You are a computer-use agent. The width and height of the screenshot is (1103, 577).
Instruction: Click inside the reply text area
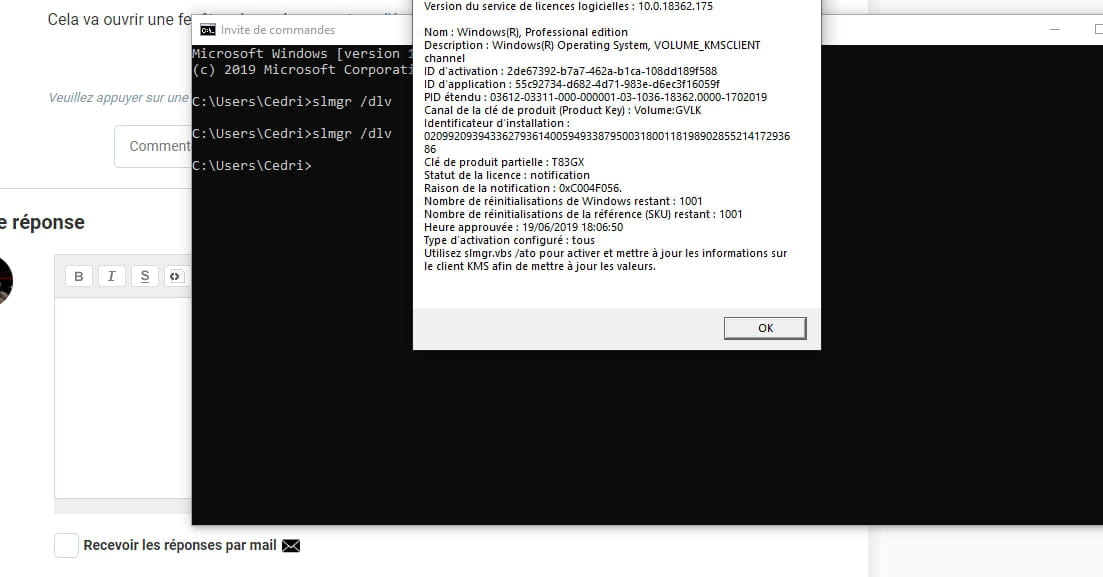[x=123, y=398]
